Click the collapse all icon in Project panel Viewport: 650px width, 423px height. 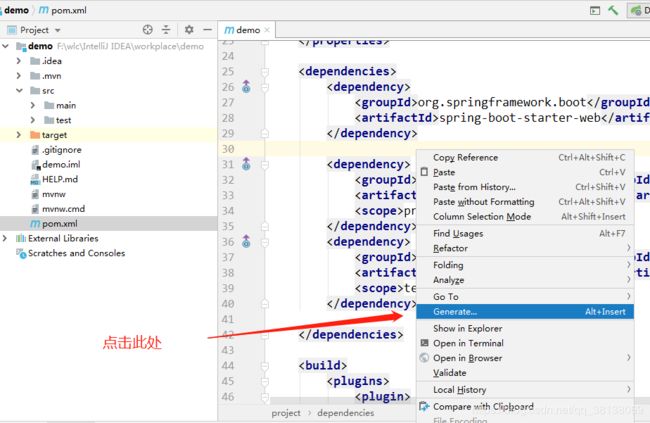pos(165,30)
